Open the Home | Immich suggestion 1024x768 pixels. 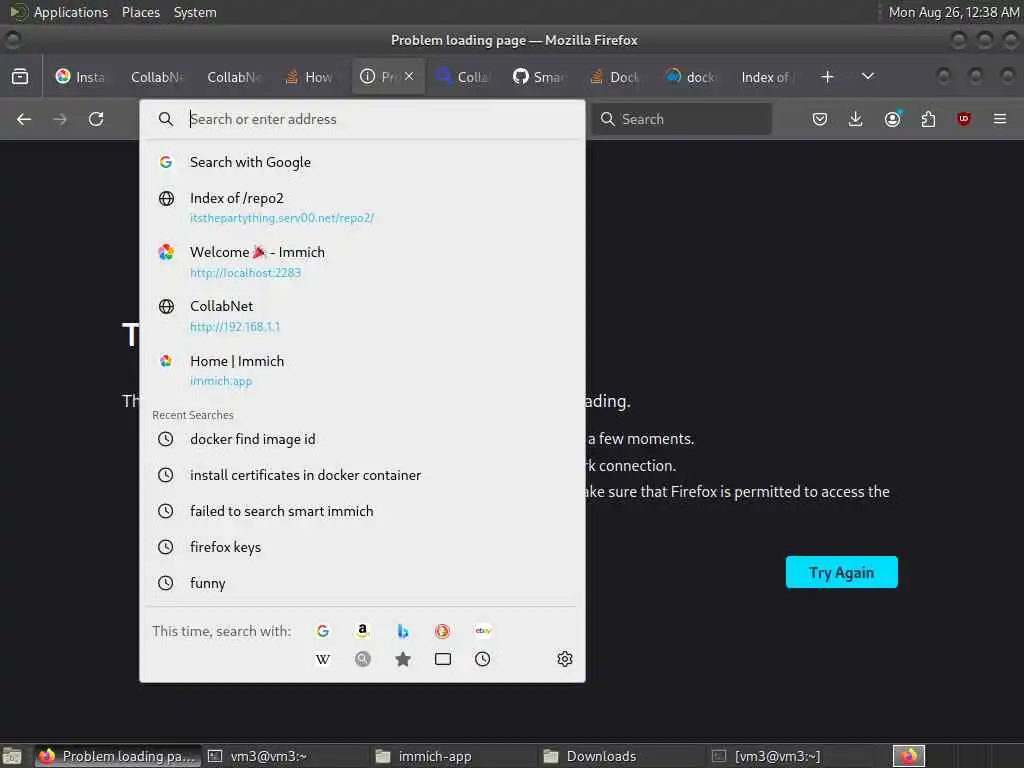pyautogui.click(x=362, y=370)
